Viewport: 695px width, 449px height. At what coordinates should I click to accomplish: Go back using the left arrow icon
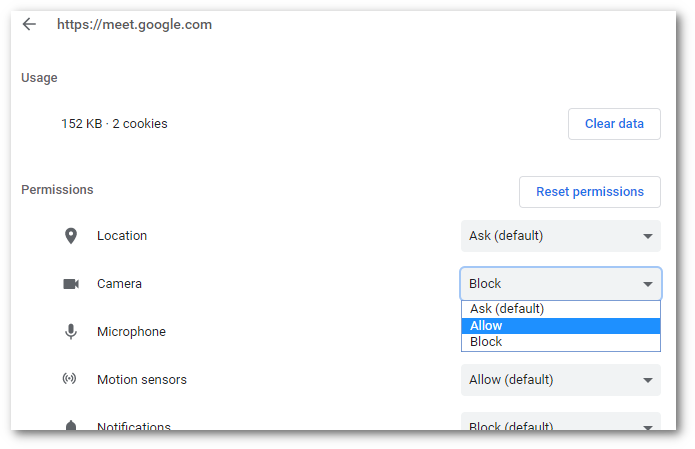(29, 24)
